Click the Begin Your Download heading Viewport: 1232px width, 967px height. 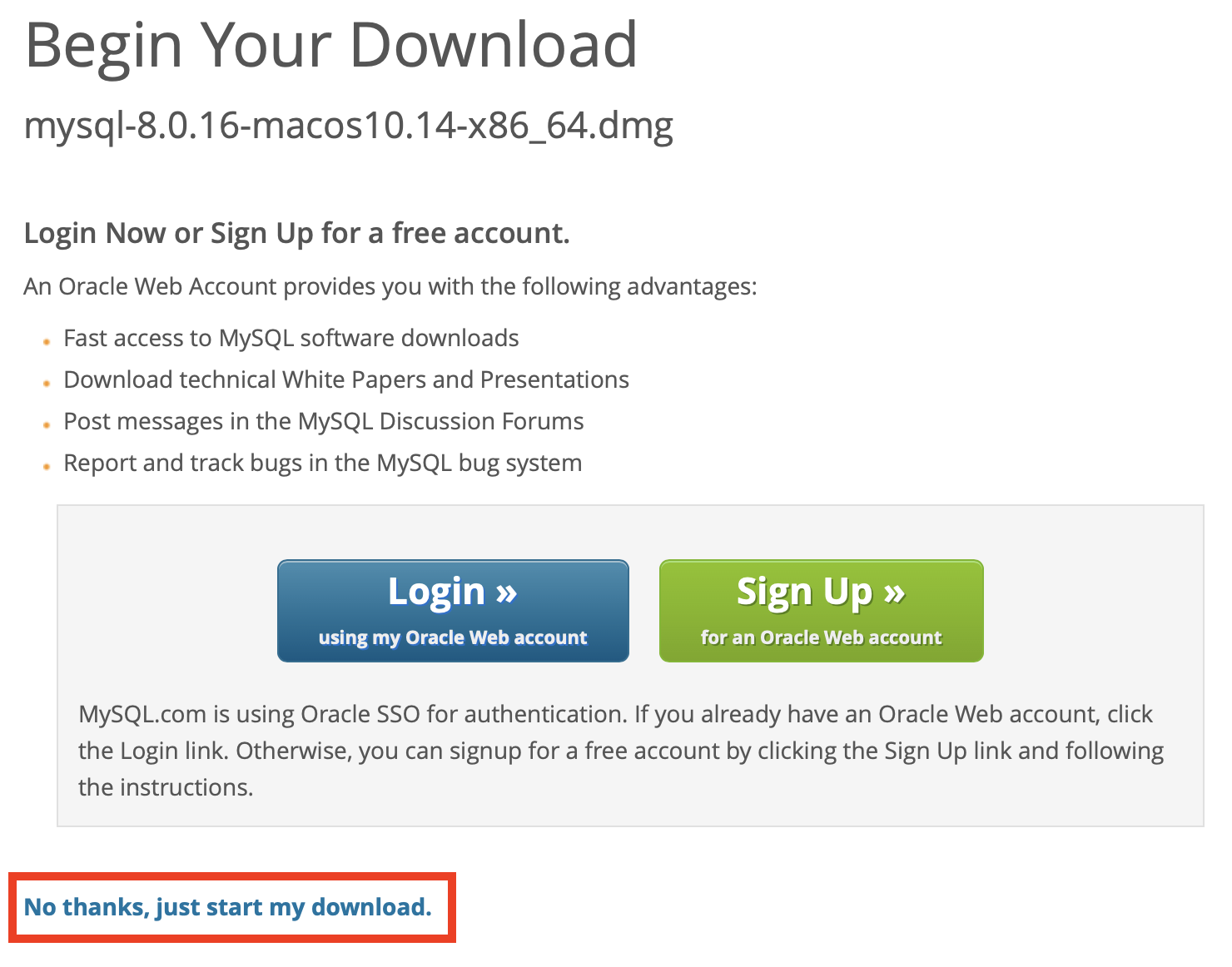331,44
